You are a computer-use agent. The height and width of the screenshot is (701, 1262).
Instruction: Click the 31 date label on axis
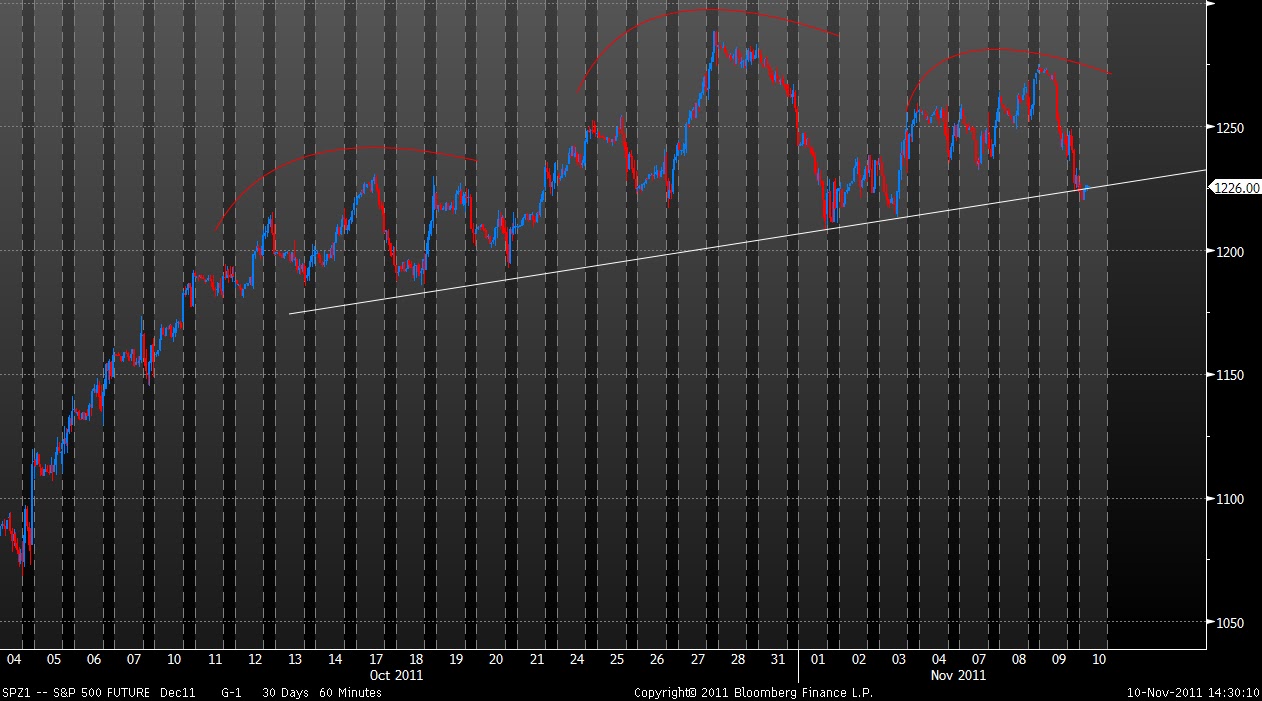tap(778, 660)
